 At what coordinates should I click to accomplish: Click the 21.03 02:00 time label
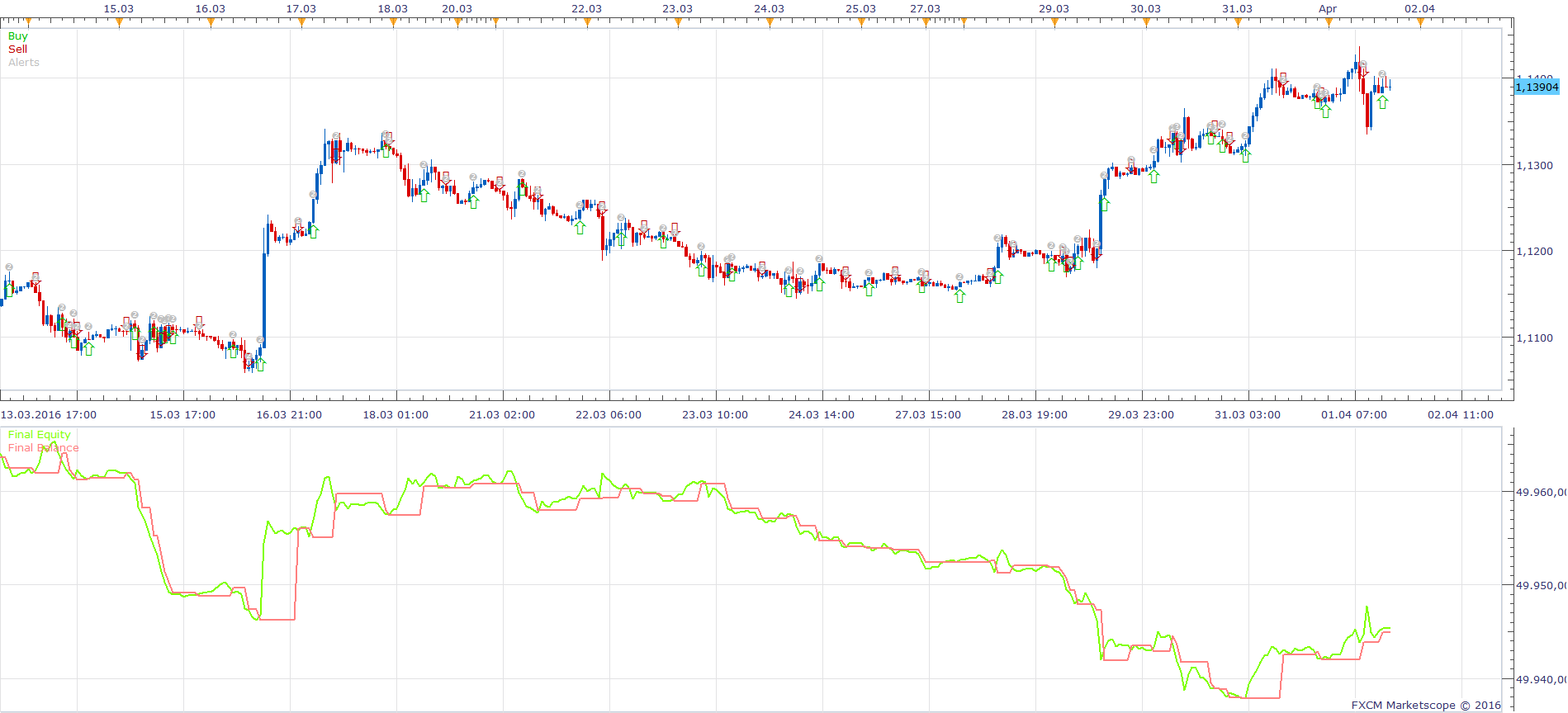pyautogui.click(x=502, y=415)
